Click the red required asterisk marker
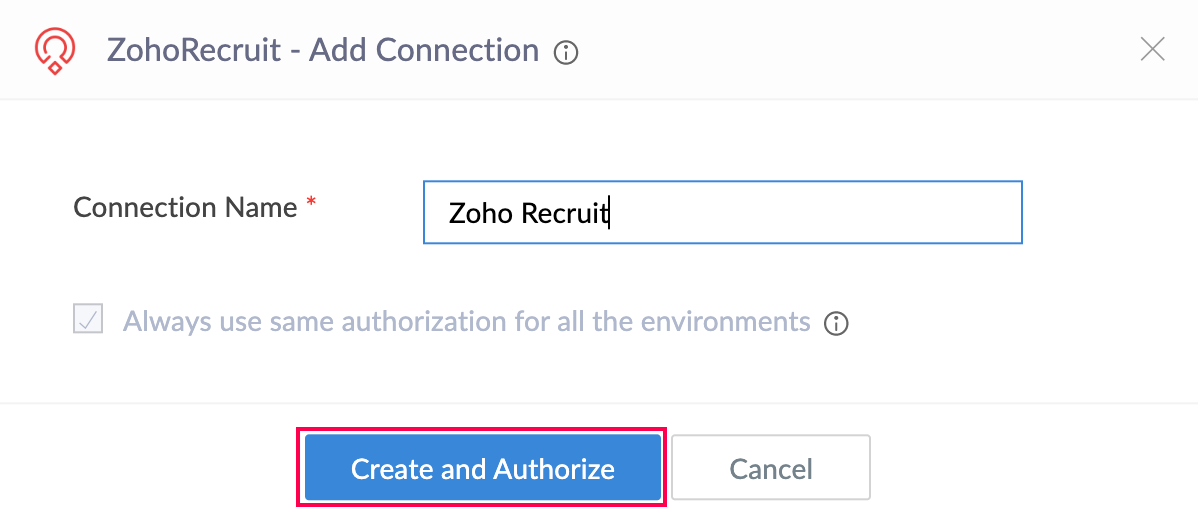 tap(311, 205)
